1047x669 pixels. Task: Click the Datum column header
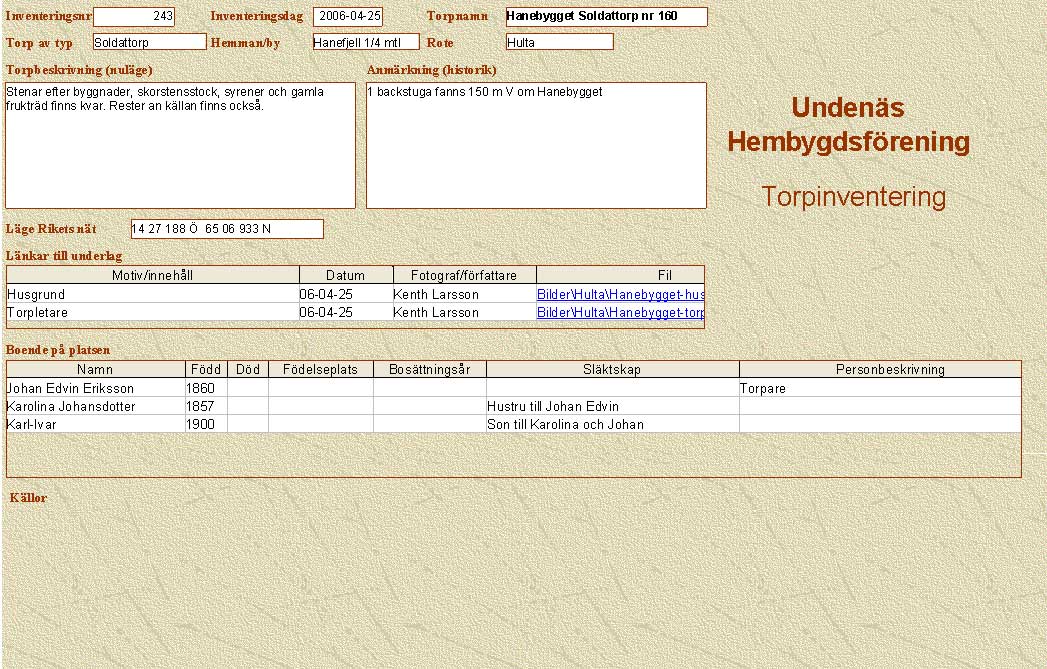click(345, 275)
